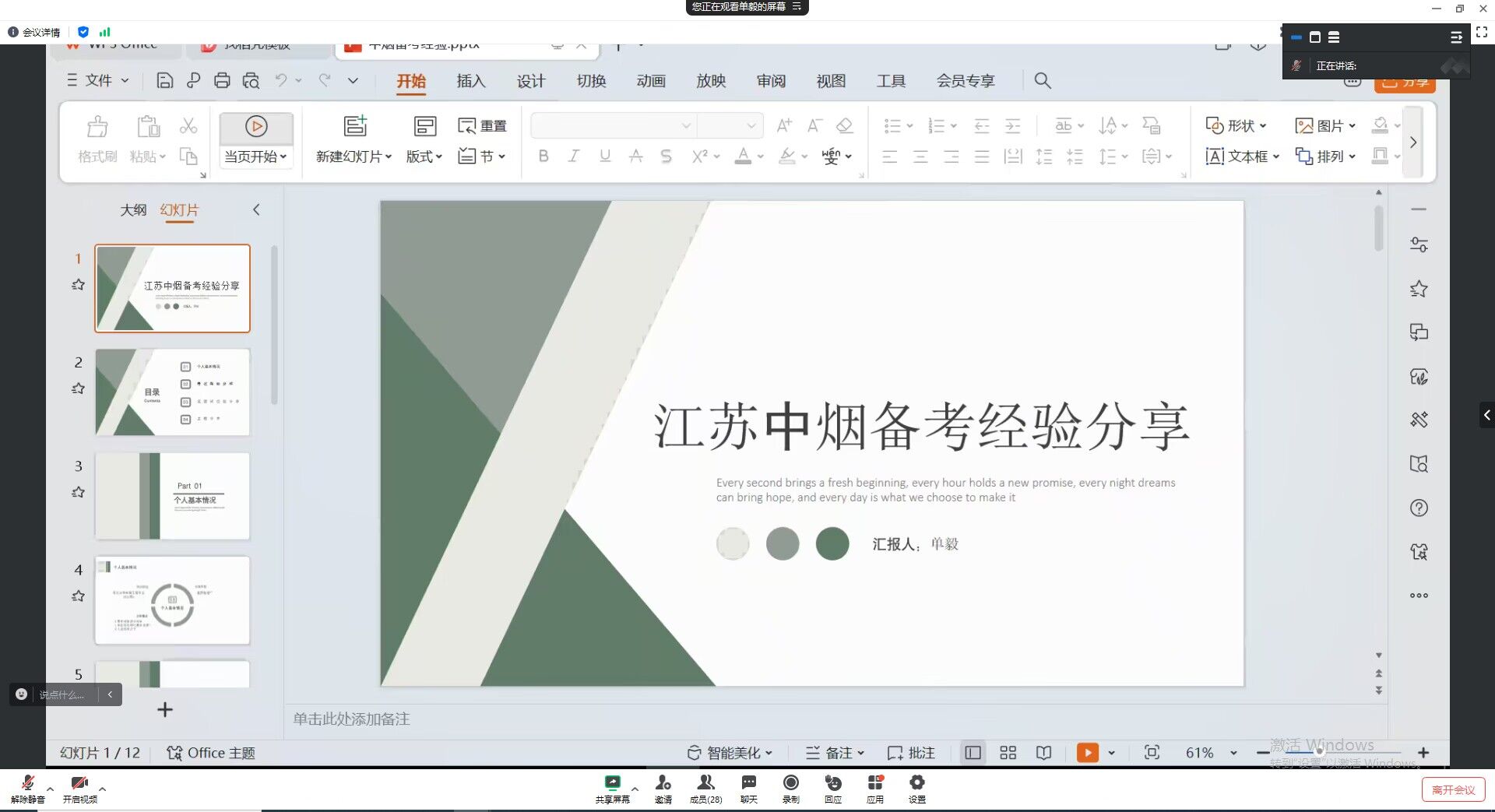Screen dimensions: 1495x812
Task: Switch to the 插入 ribbon tab
Action: click(x=470, y=81)
